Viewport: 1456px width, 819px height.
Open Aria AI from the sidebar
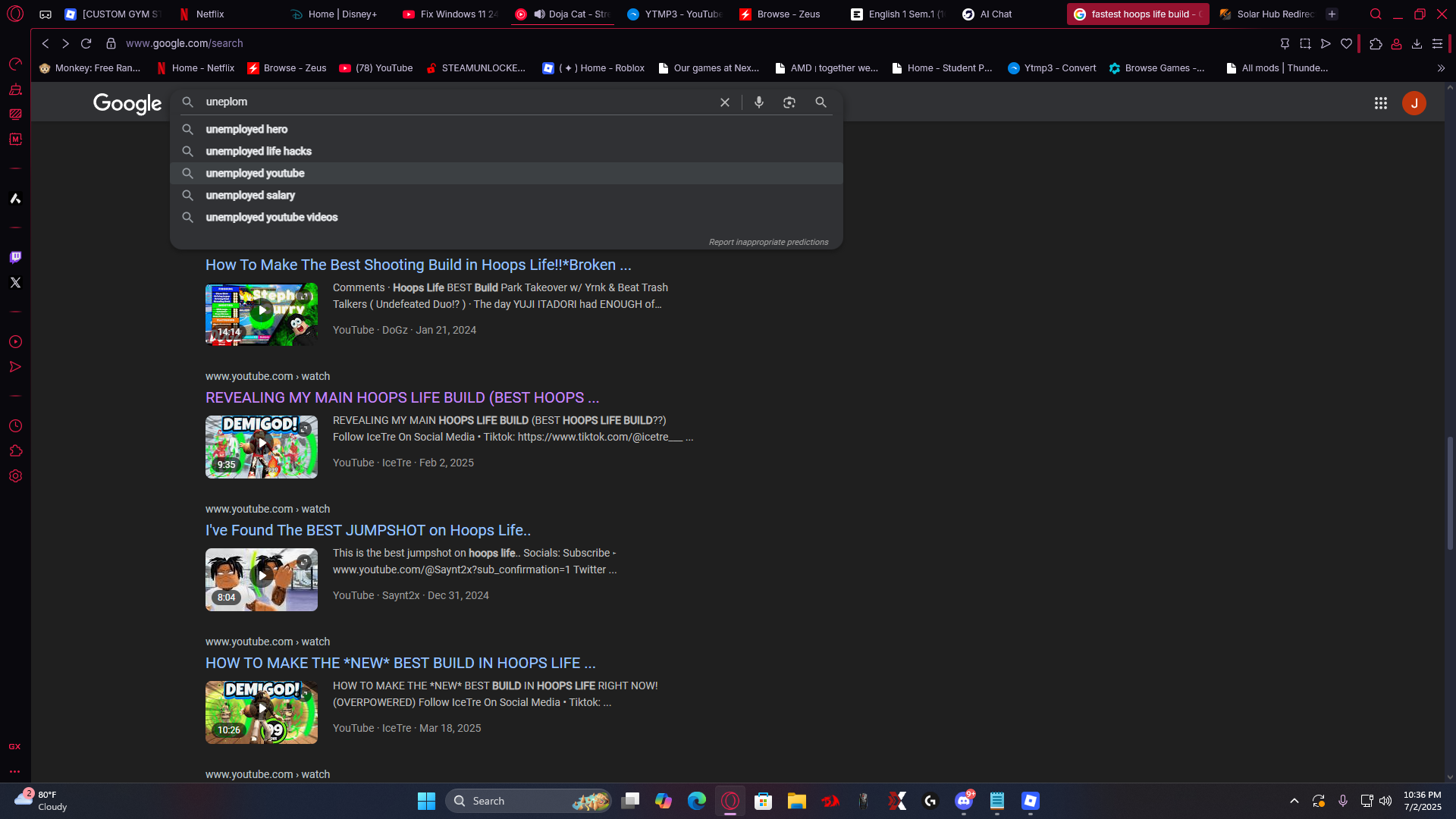[x=15, y=199]
